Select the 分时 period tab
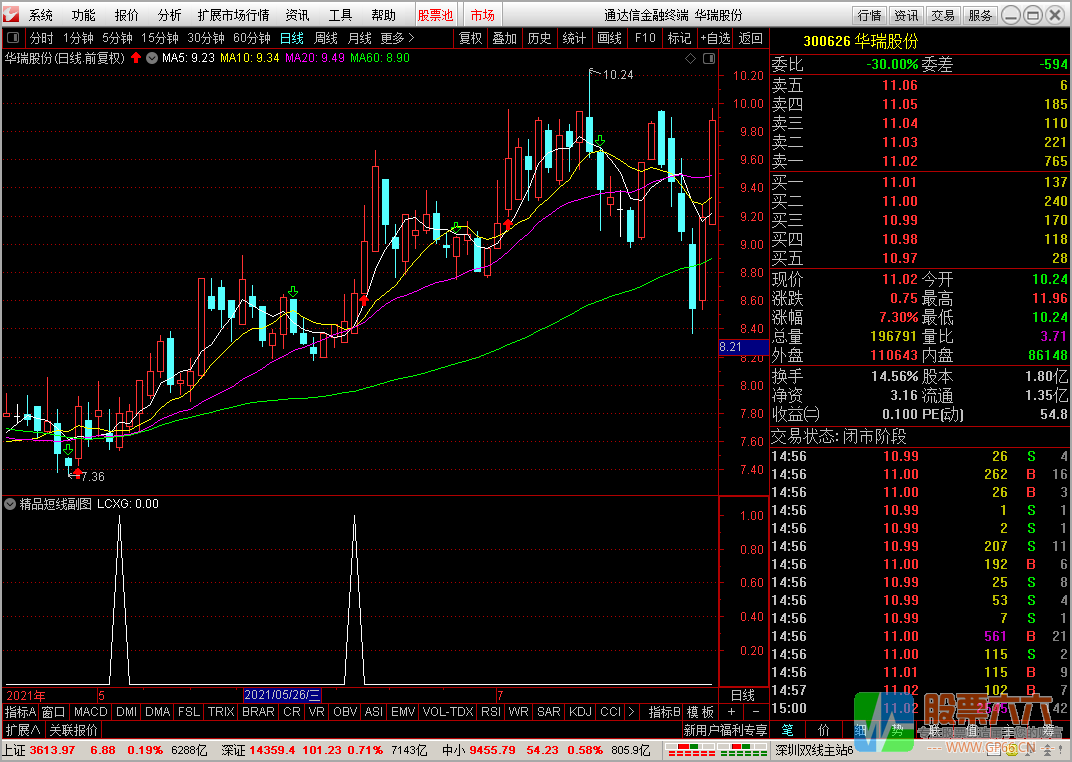The image size is (1072, 762). 42,38
